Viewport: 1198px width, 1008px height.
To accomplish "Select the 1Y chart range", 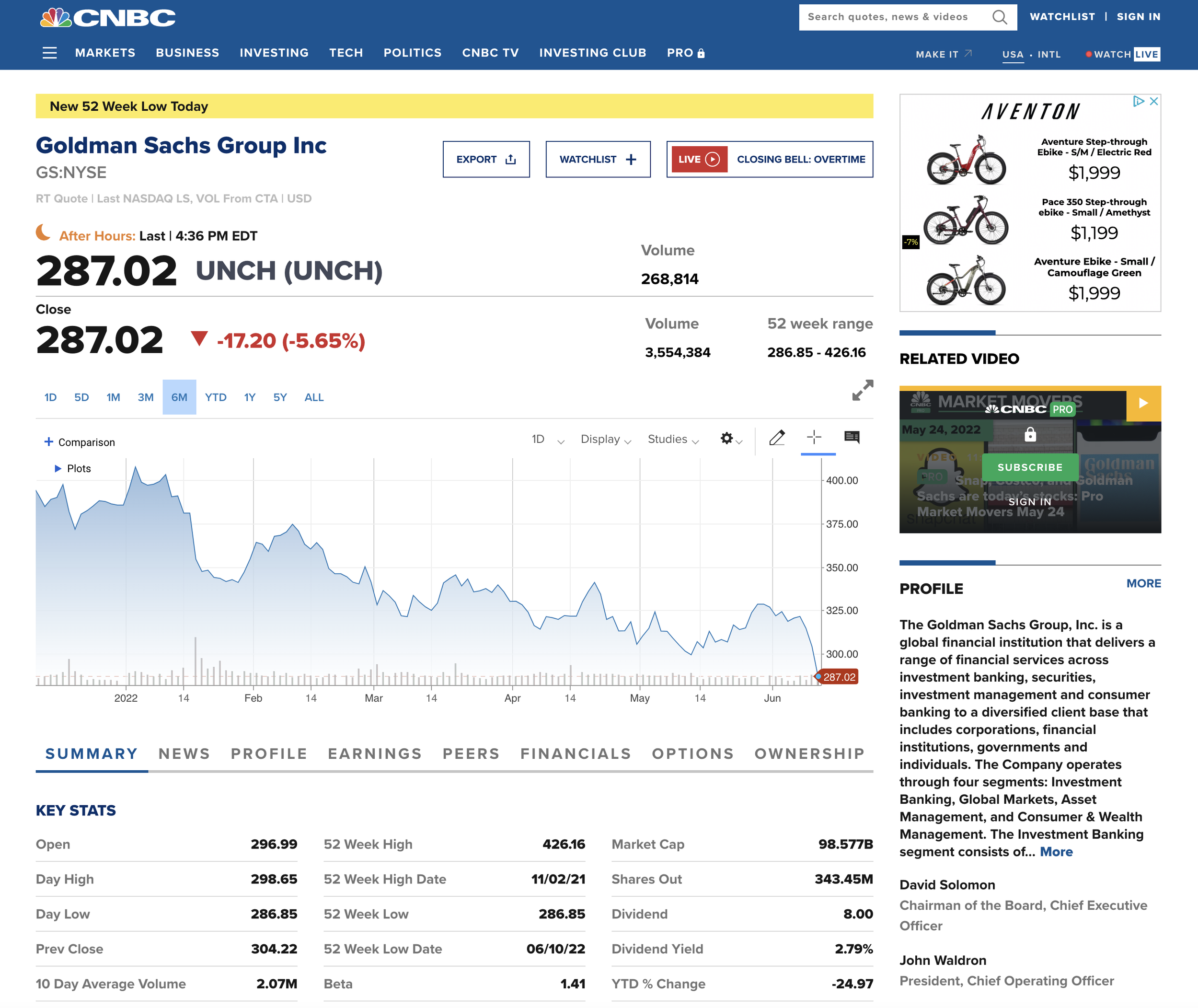I will pyautogui.click(x=250, y=397).
